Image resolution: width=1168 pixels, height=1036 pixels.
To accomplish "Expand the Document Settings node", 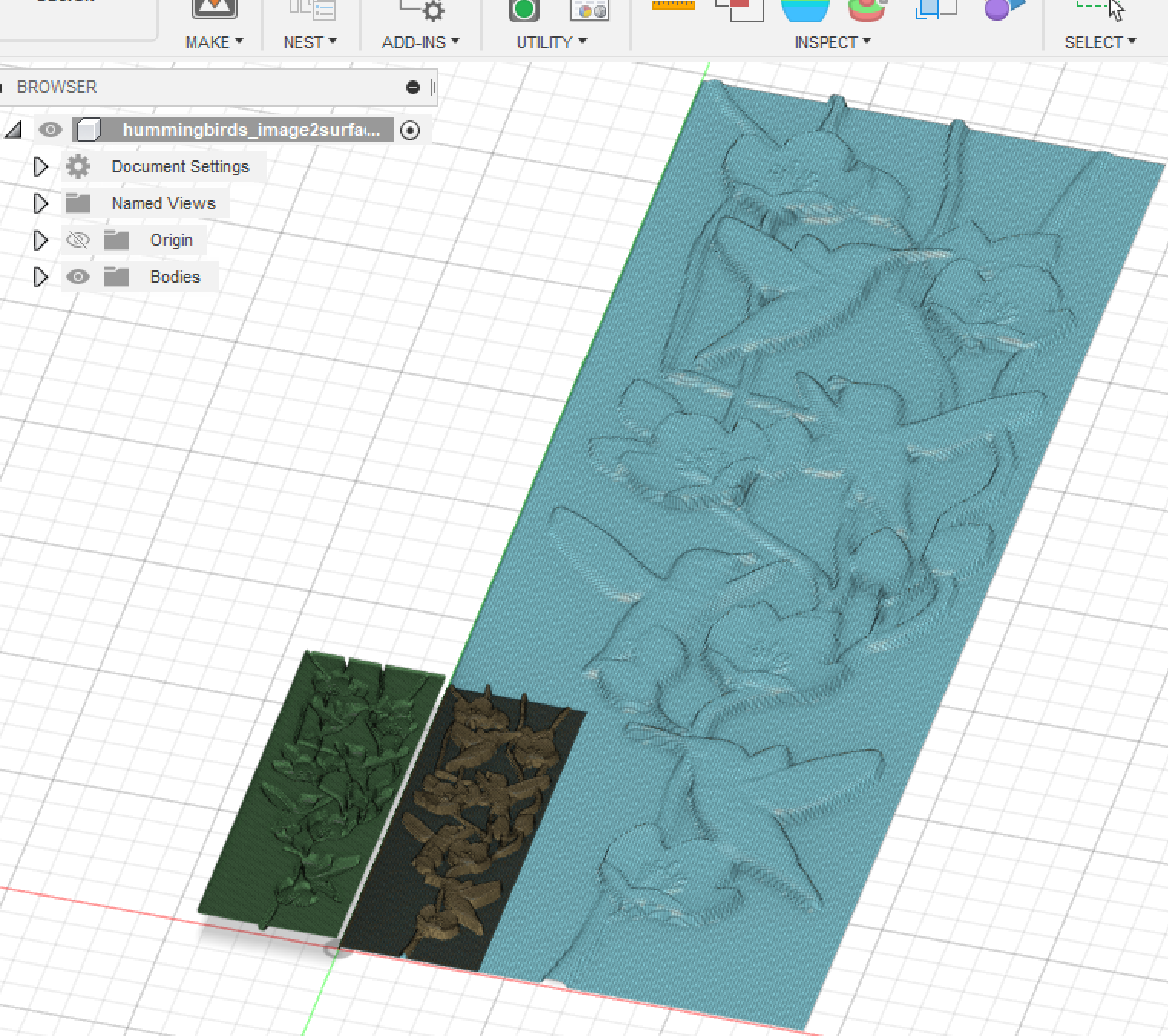I will coord(41,166).
